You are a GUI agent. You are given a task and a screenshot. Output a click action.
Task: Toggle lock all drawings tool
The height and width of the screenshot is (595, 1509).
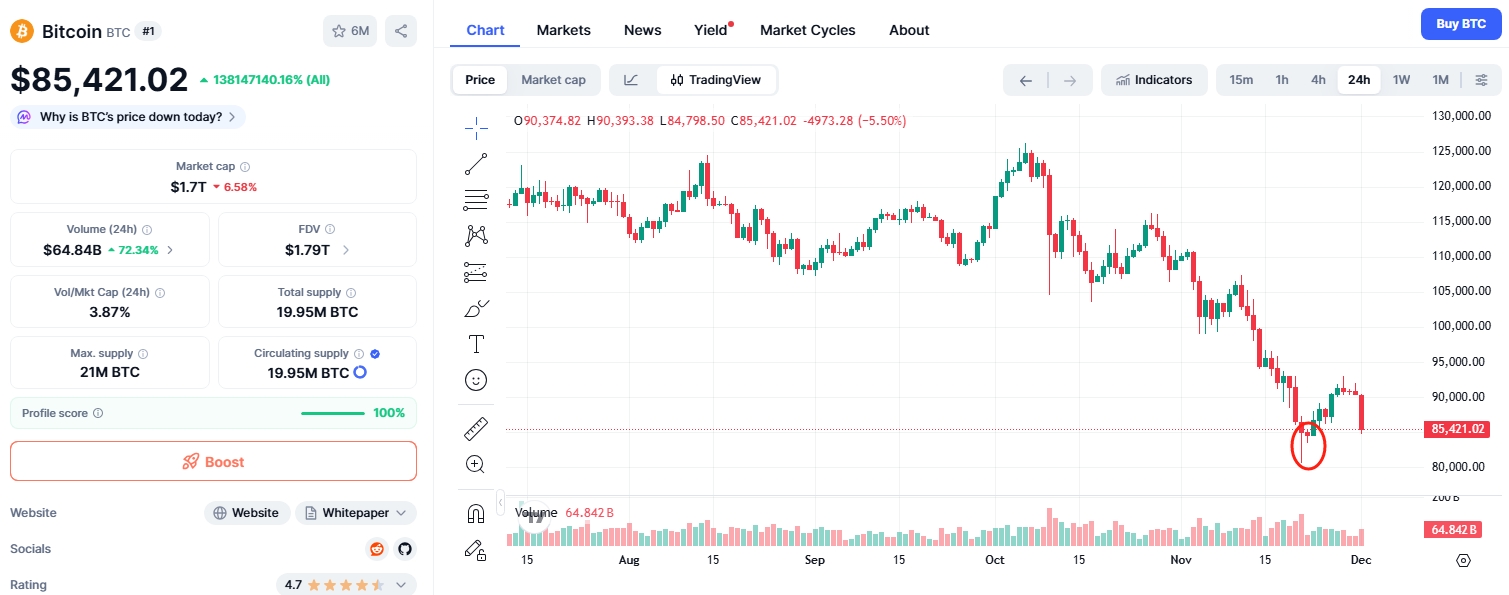(x=476, y=549)
